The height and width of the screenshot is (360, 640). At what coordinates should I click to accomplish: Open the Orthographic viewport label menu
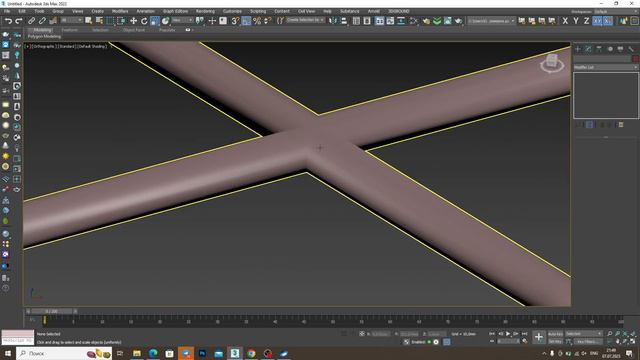[44, 47]
